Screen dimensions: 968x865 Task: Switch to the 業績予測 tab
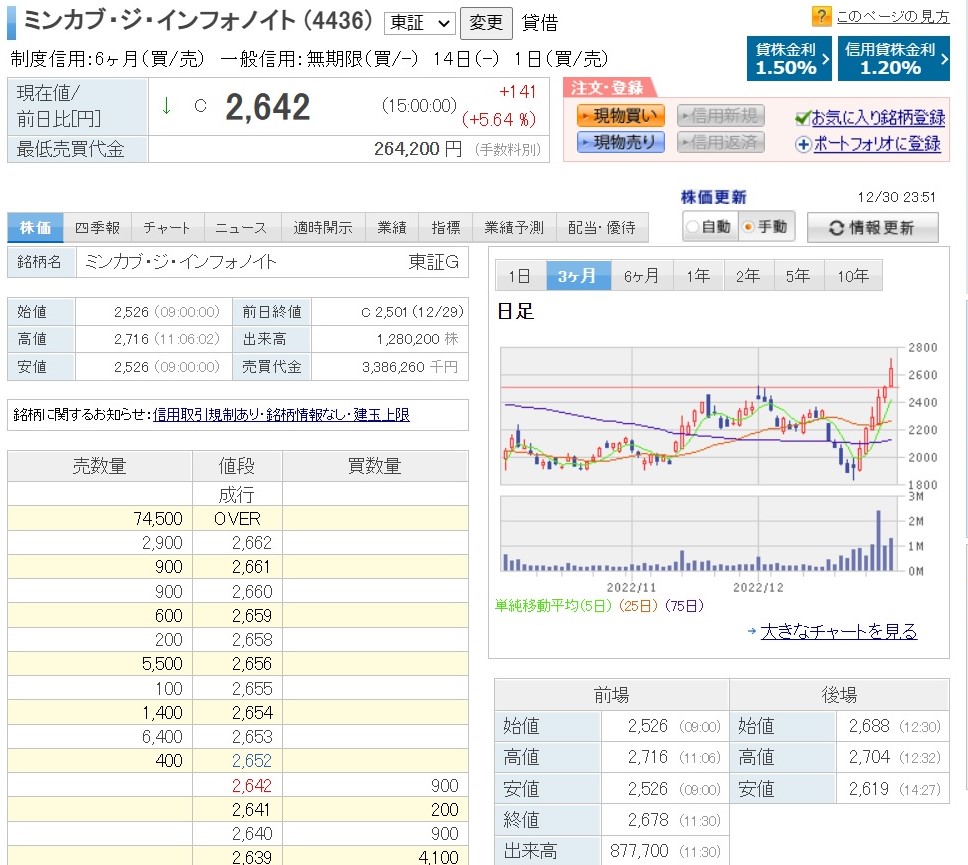click(514, 228)
